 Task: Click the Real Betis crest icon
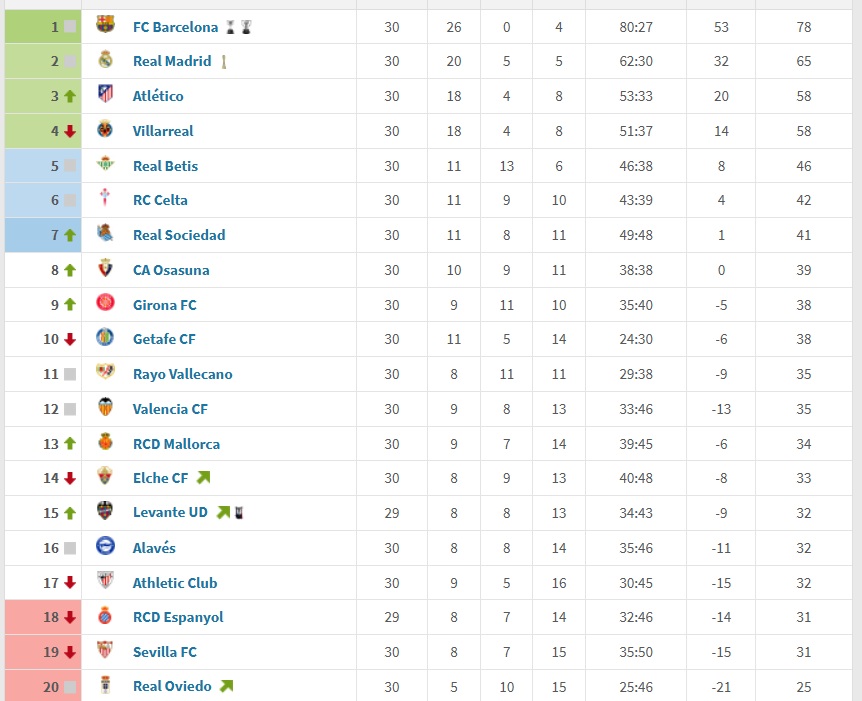[x=105, y=166]
